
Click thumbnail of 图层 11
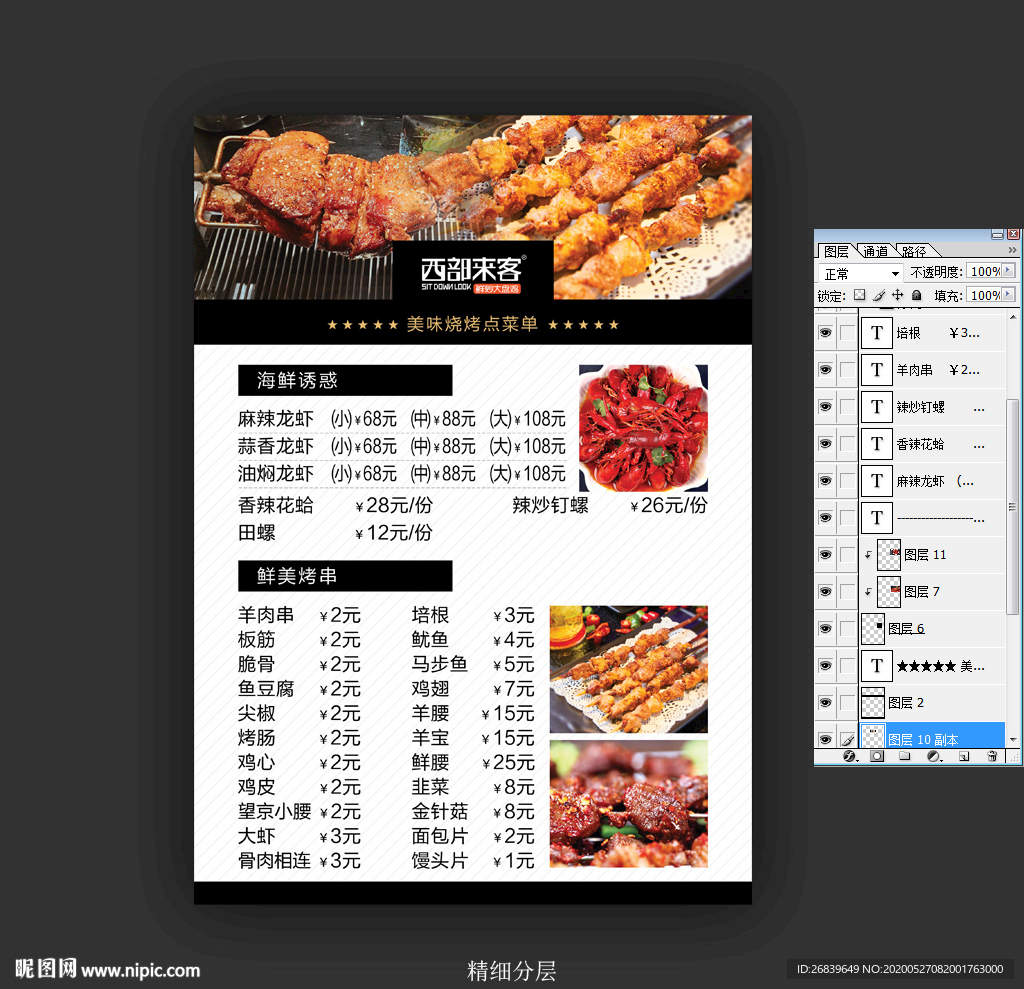[x=889, y=555]
